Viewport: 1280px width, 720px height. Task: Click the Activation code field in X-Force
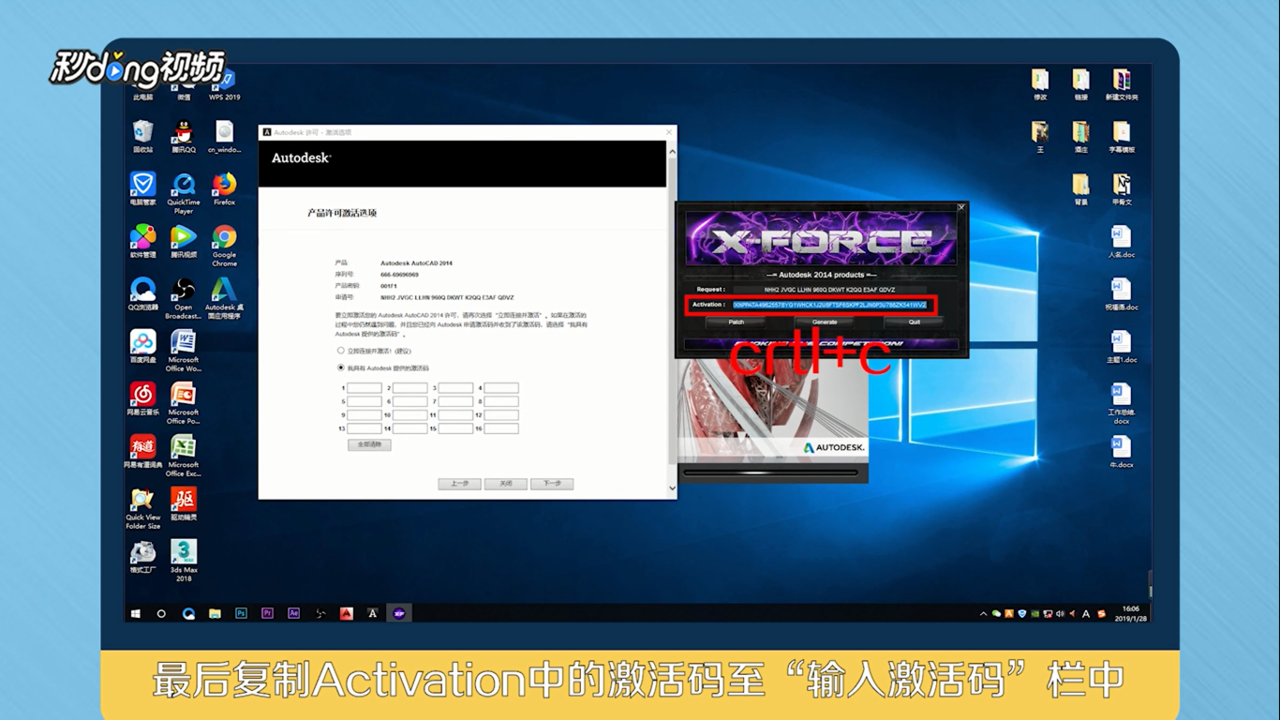point(830,305)
